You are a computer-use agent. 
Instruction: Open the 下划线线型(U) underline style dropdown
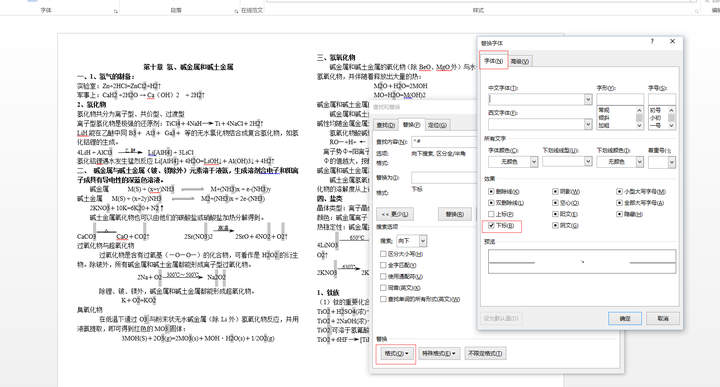[588, 162]
